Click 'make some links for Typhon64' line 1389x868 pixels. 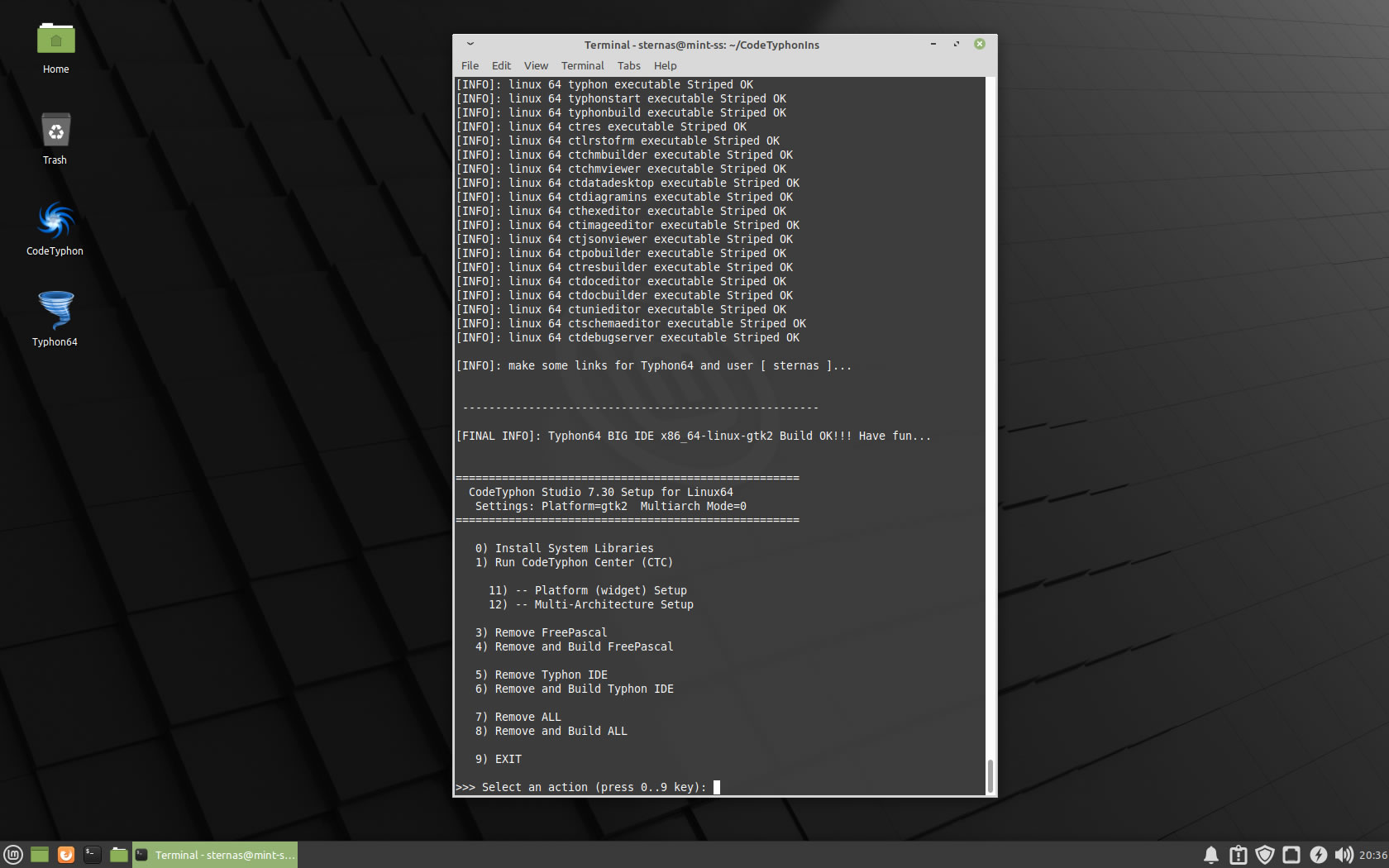[x=653, y=365]
